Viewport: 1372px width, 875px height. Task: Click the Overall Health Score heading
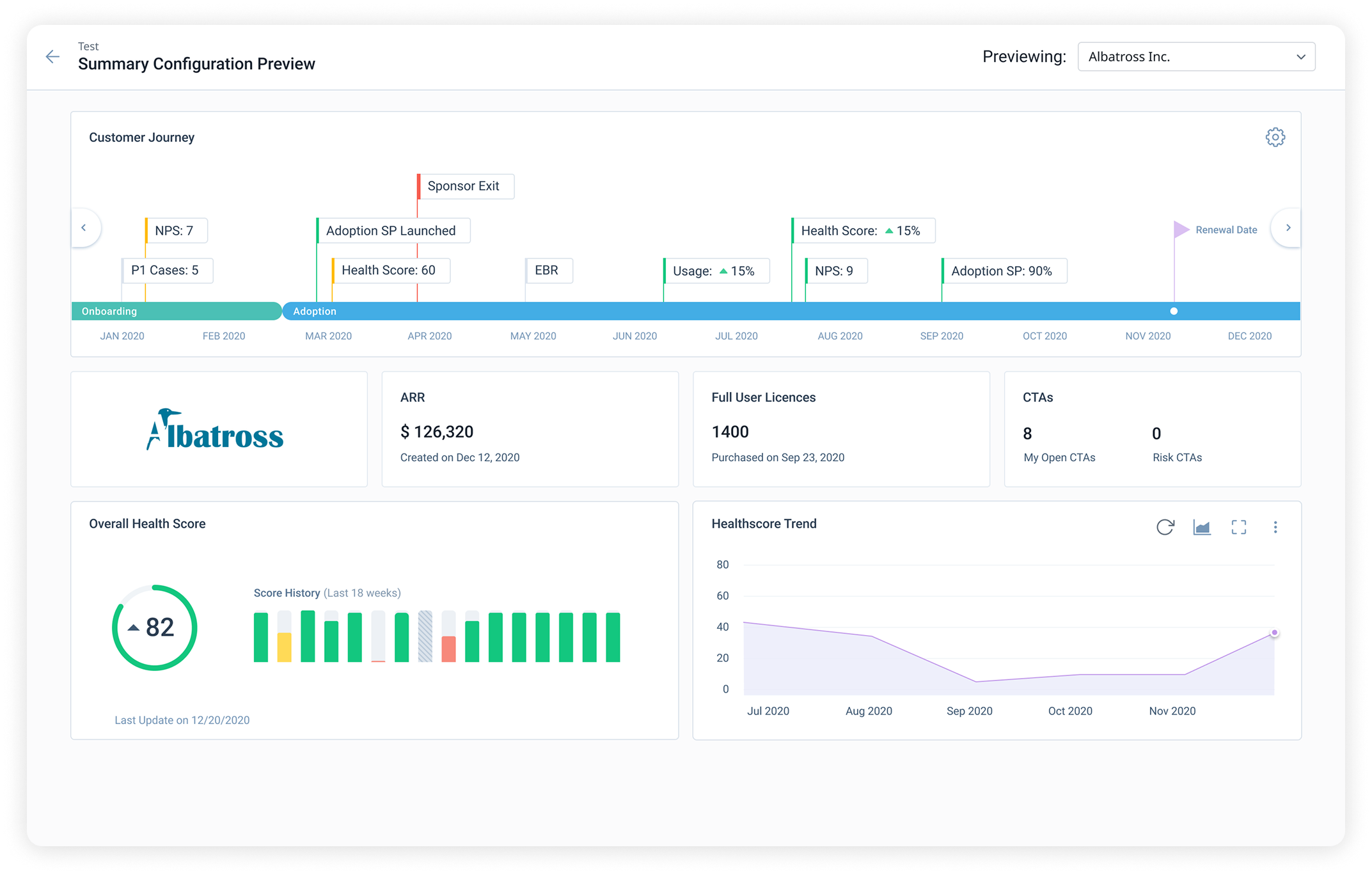(147, 524)
